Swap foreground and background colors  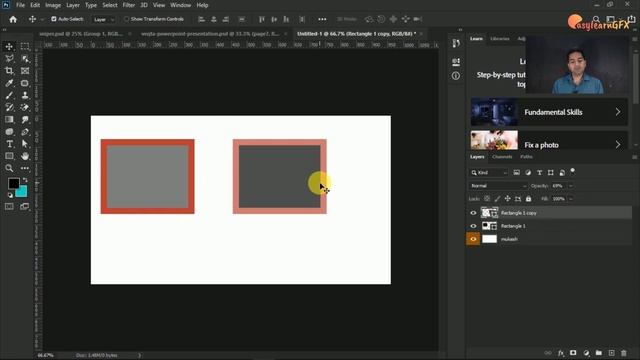tap(25, 180)
